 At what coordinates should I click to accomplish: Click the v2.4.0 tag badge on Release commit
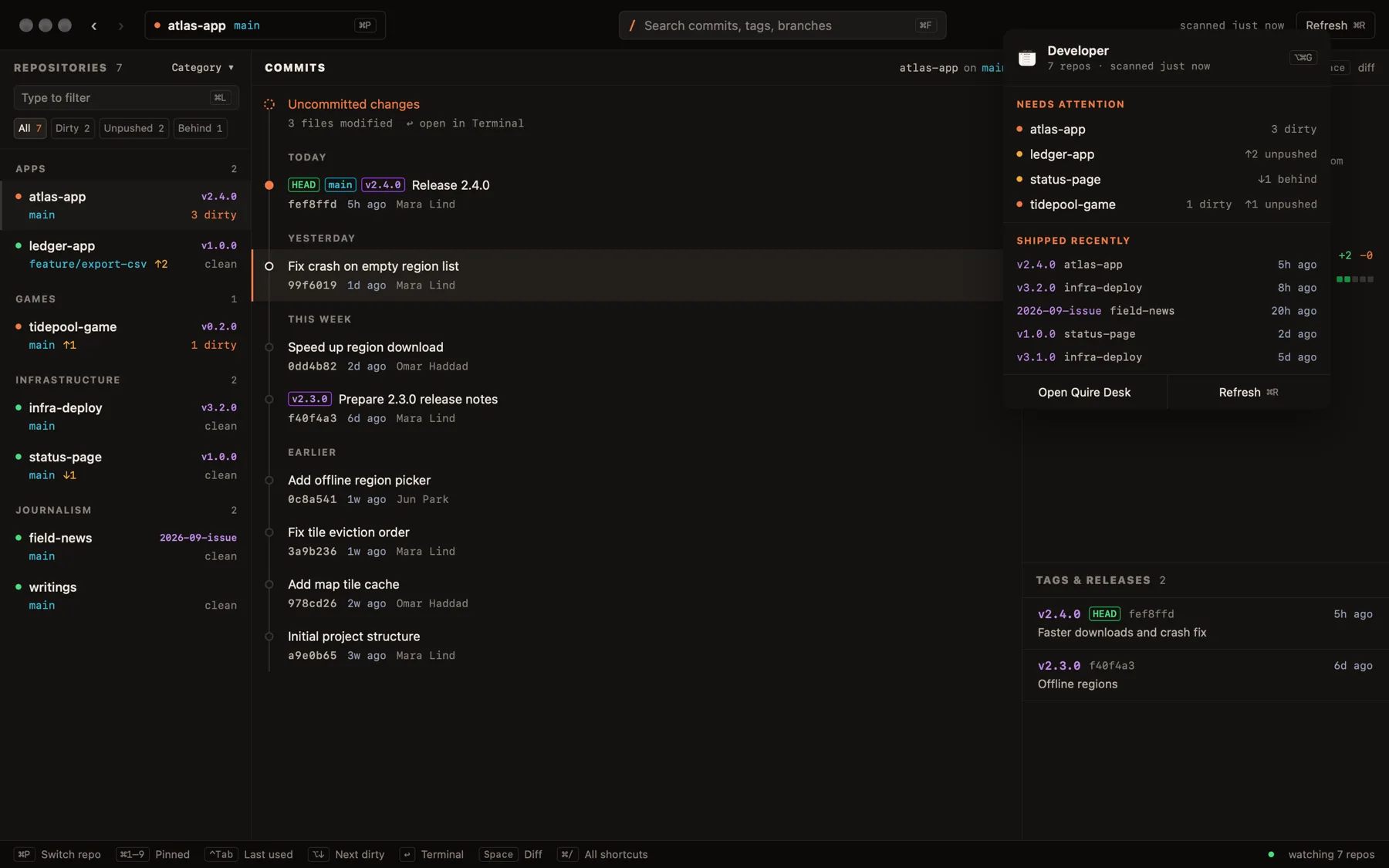[383, 185]
